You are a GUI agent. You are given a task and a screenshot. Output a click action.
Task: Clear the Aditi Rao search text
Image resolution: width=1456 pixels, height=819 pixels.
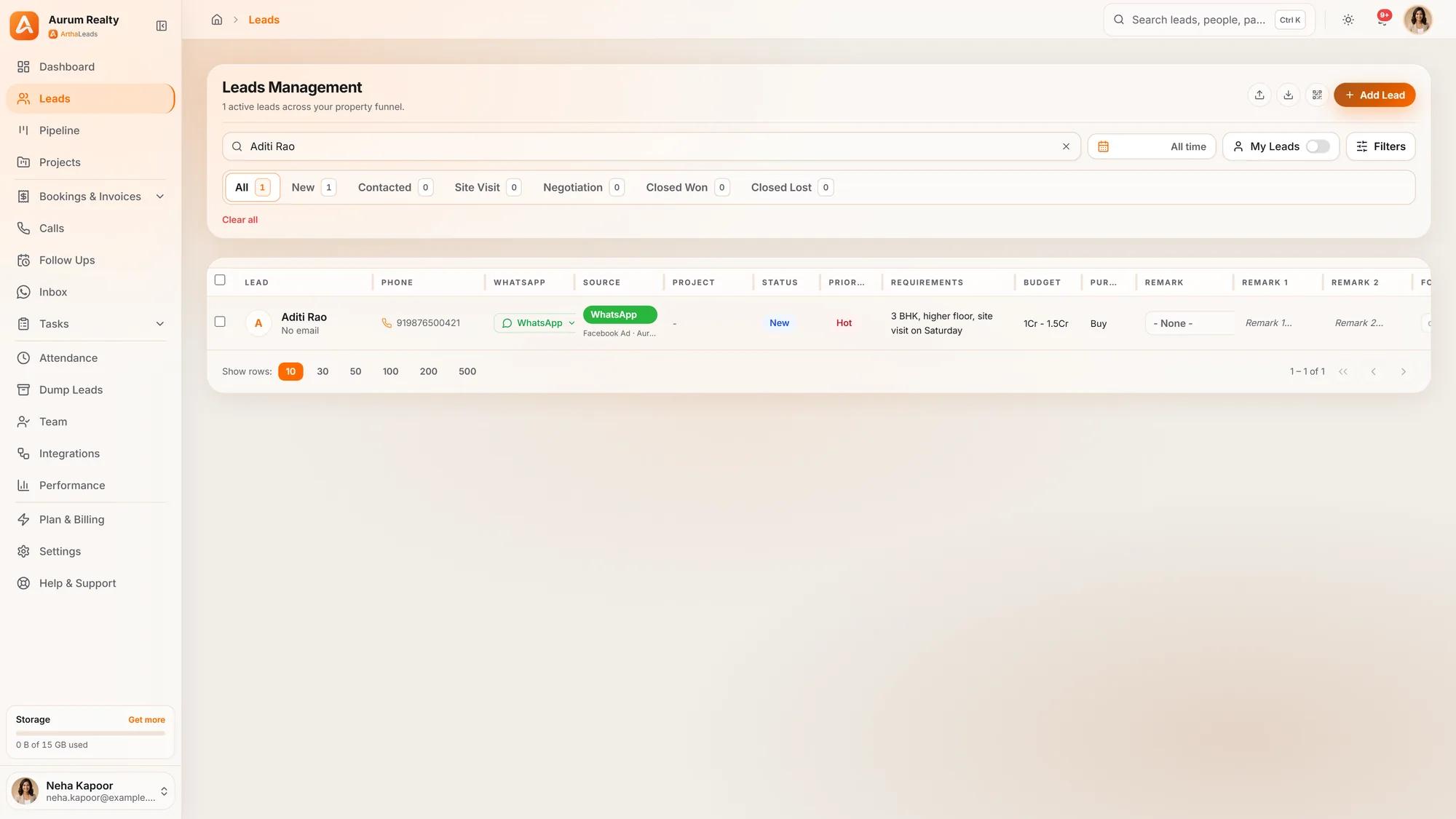[x=1066, y=146]
